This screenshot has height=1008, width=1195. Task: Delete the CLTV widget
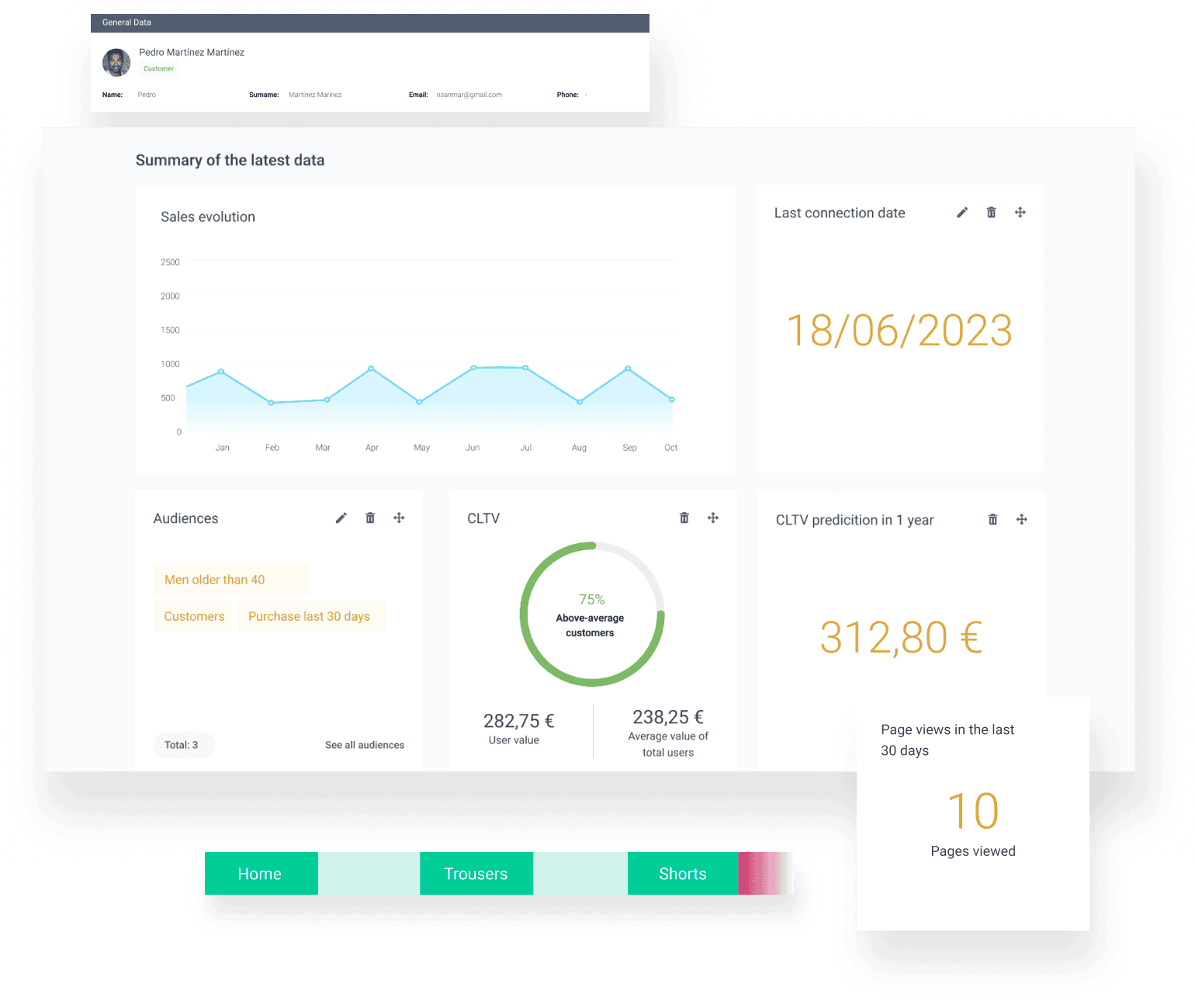click(684, 518)
